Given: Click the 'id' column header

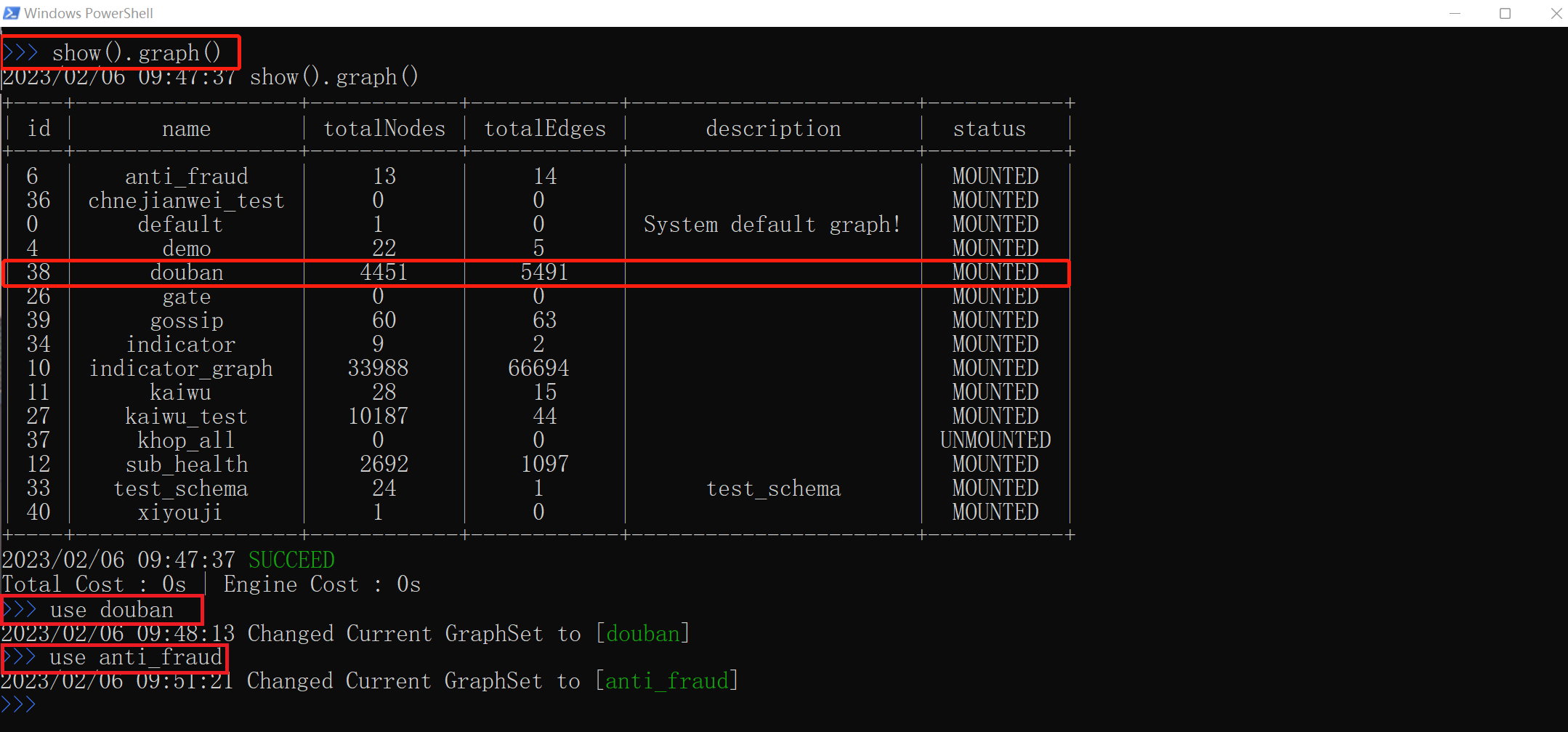Looking at the screenshot, I should point(39,129).
